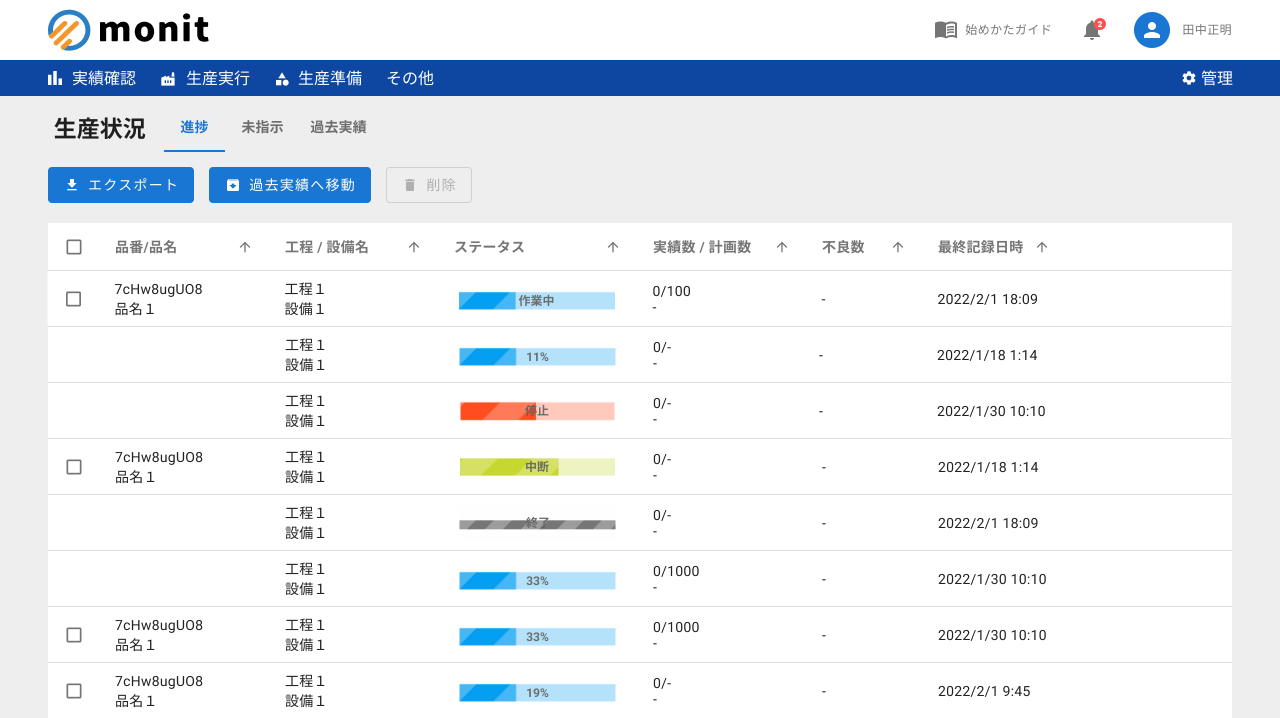Click the monit logo icon
Viewport: 1280px width, 718px height.
[x=69, y=30]
